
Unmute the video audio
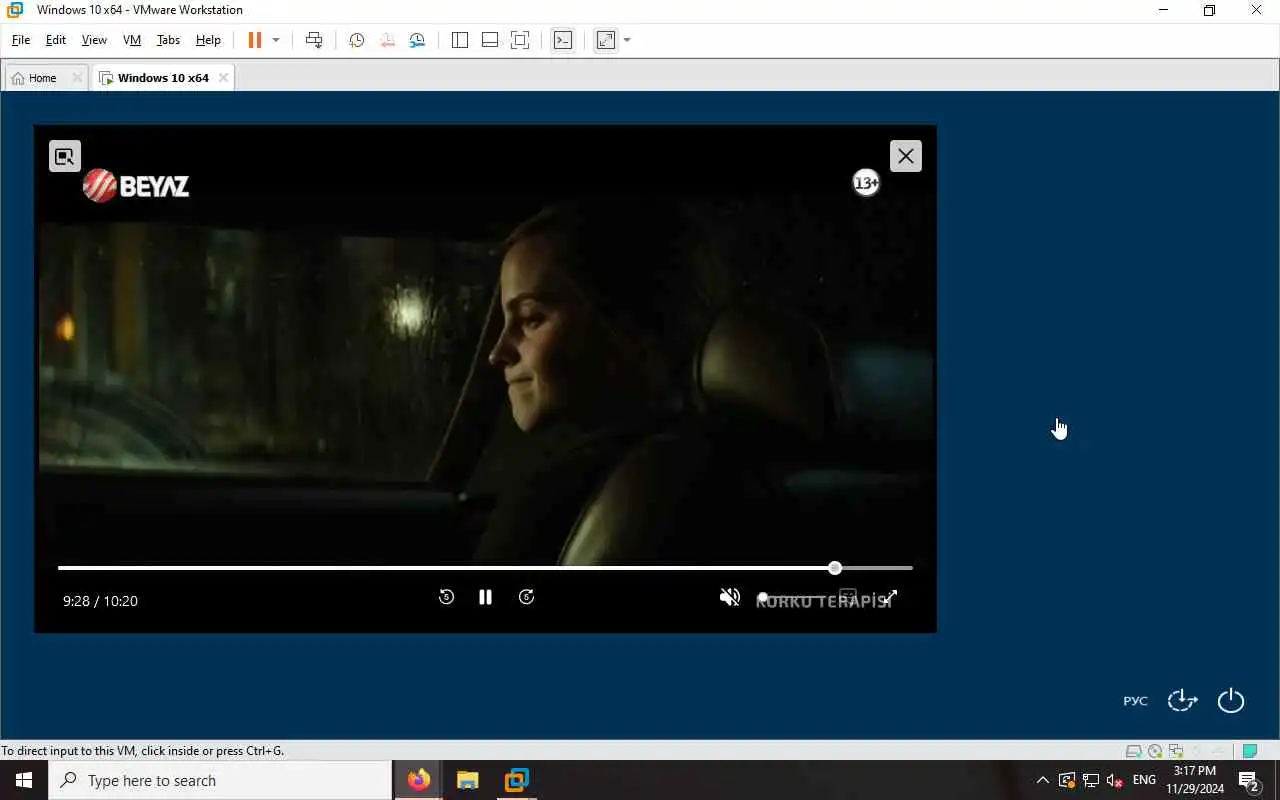pyautogui.click(x=730, y=597)
